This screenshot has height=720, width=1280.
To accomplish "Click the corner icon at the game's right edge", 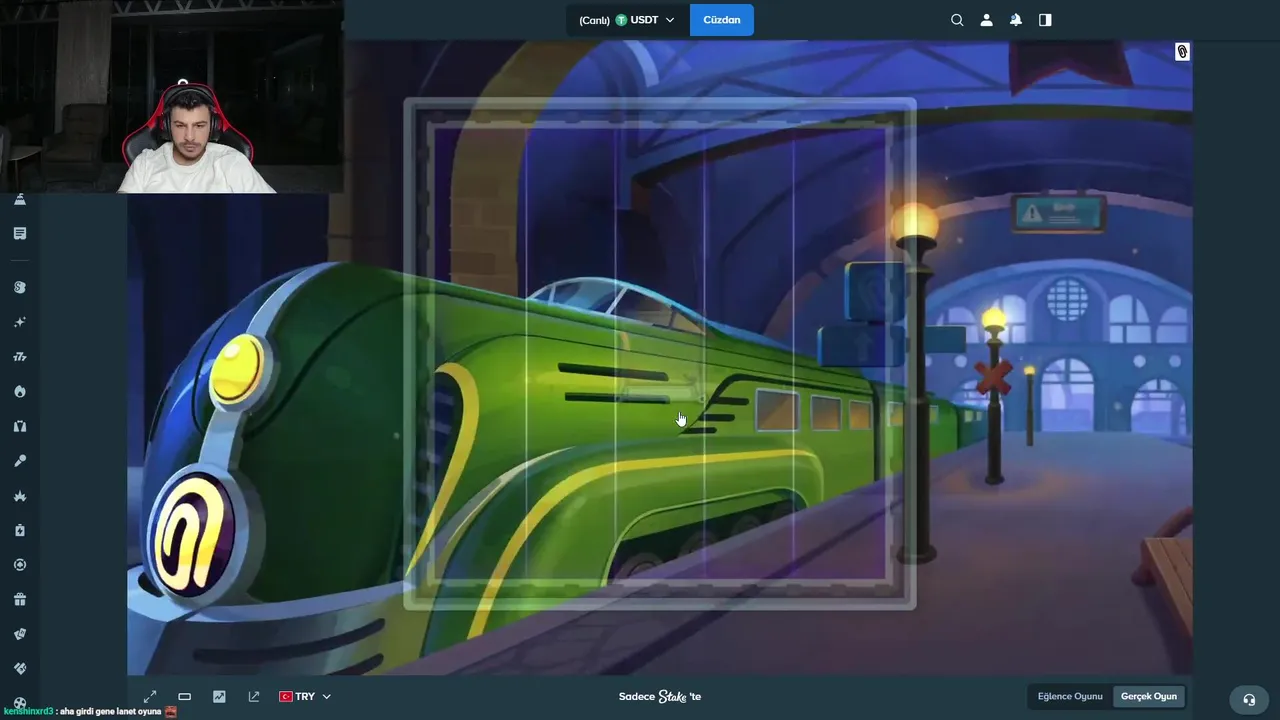I will (x=1182, y=52).
